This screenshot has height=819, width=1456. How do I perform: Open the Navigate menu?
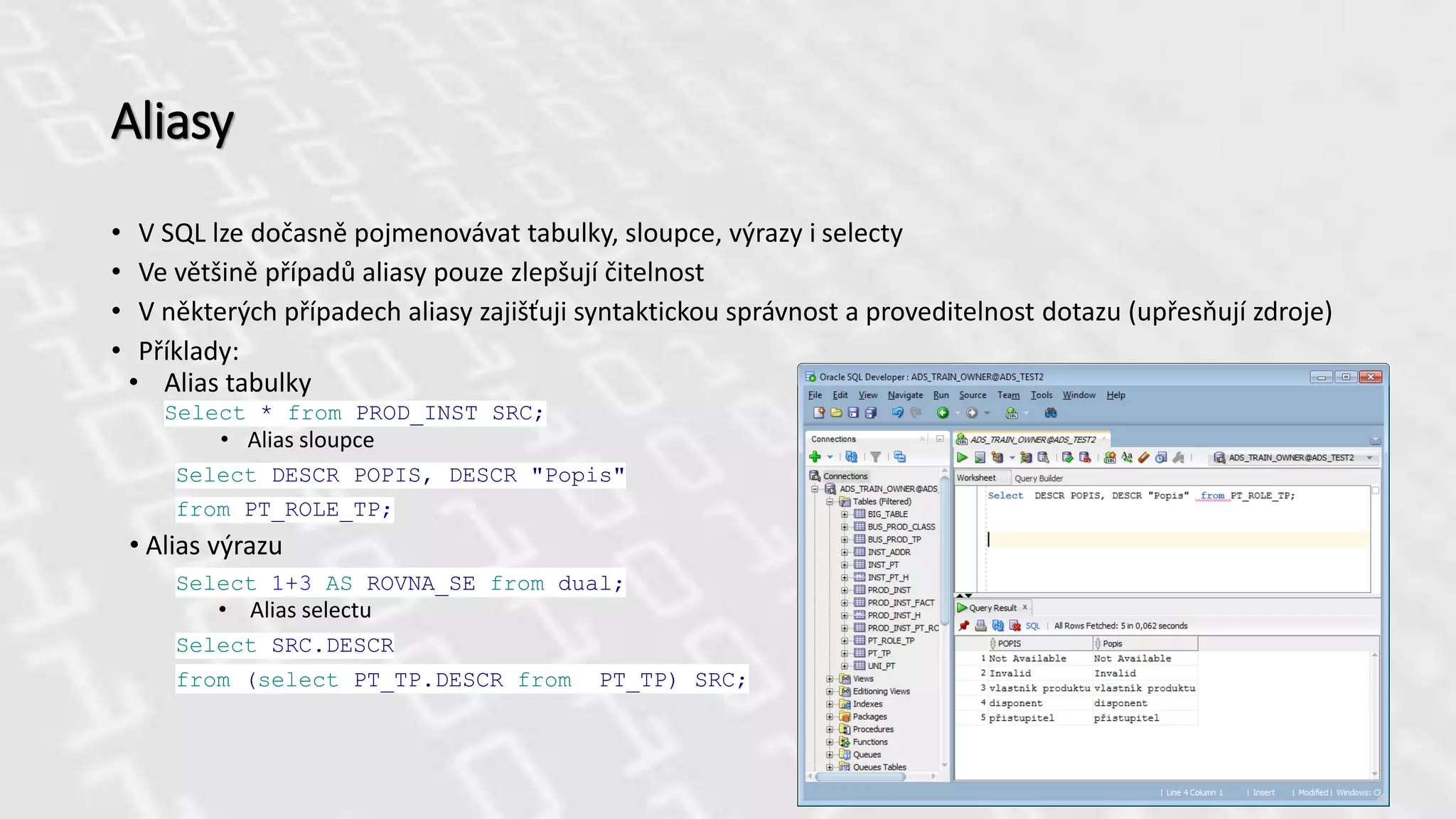click(x=905, y=395)
